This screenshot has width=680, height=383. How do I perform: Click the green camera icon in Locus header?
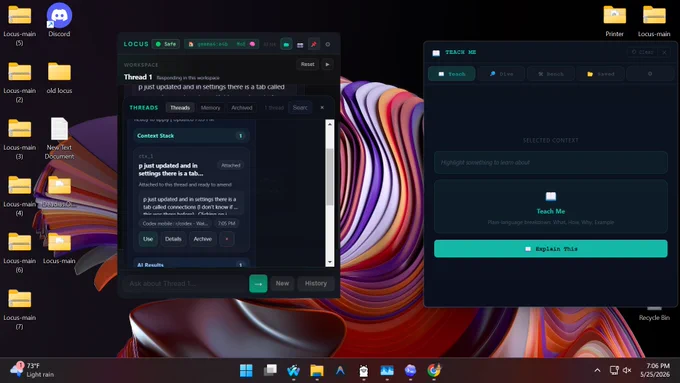coord(286,44)
